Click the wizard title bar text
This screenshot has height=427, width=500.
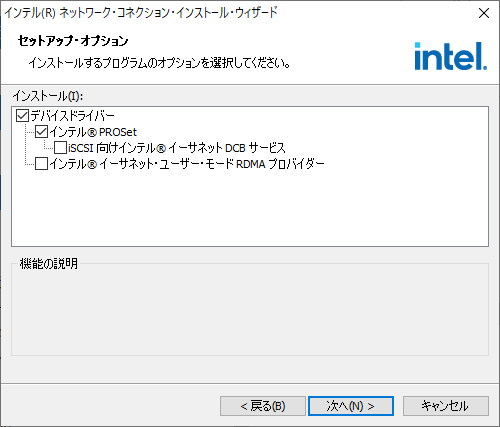pos(141,13)
